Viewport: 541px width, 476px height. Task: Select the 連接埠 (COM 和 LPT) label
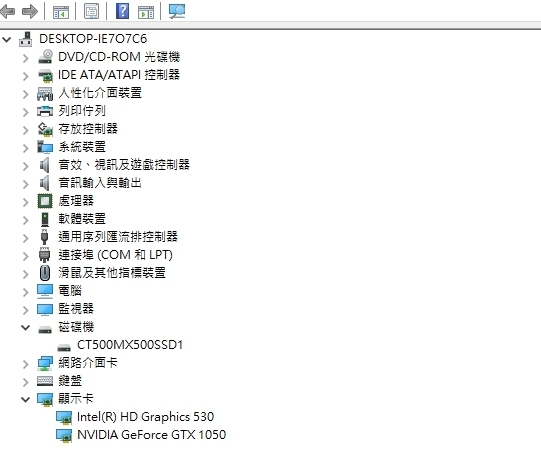(x=115, y=255)
